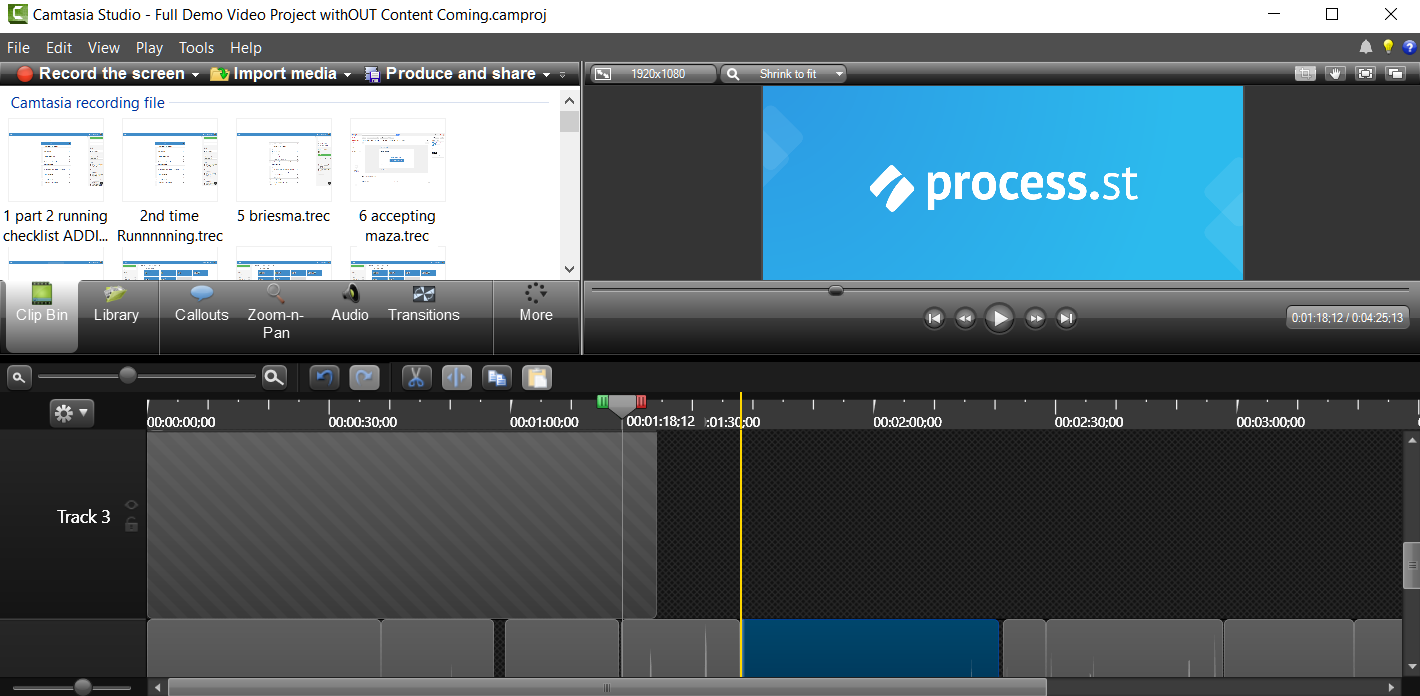Toggle pan hand mode in preview

click(x=1335, y=74)
